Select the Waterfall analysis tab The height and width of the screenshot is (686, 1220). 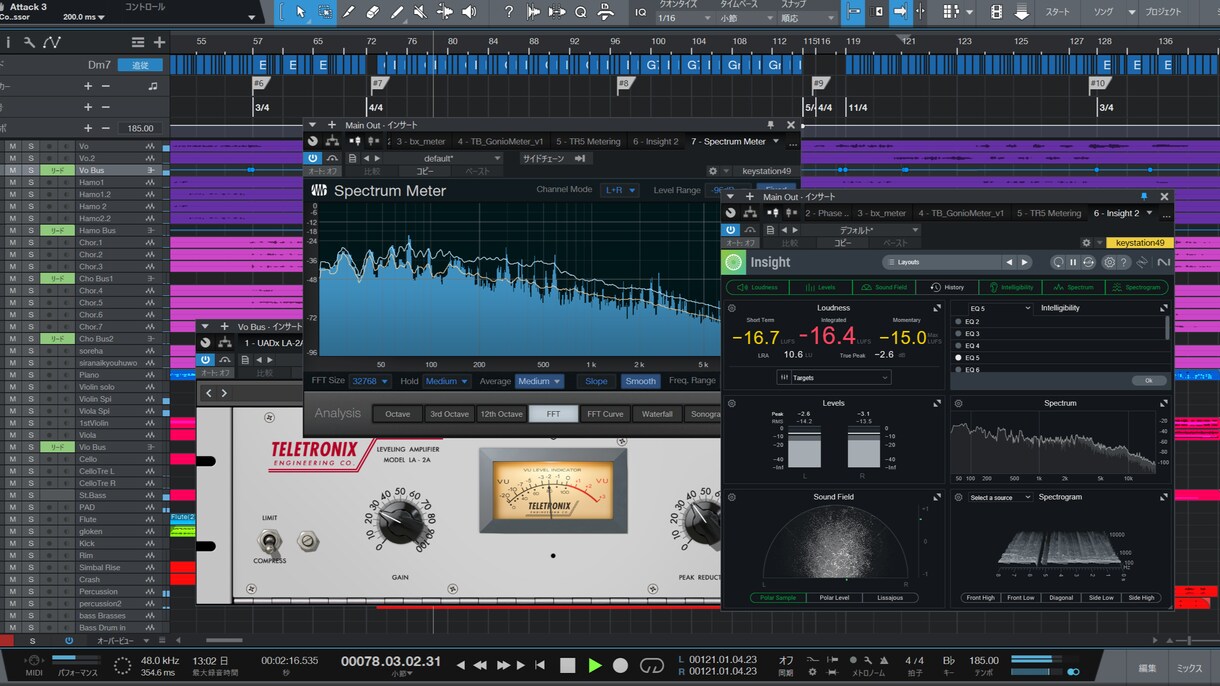(657, 414)
